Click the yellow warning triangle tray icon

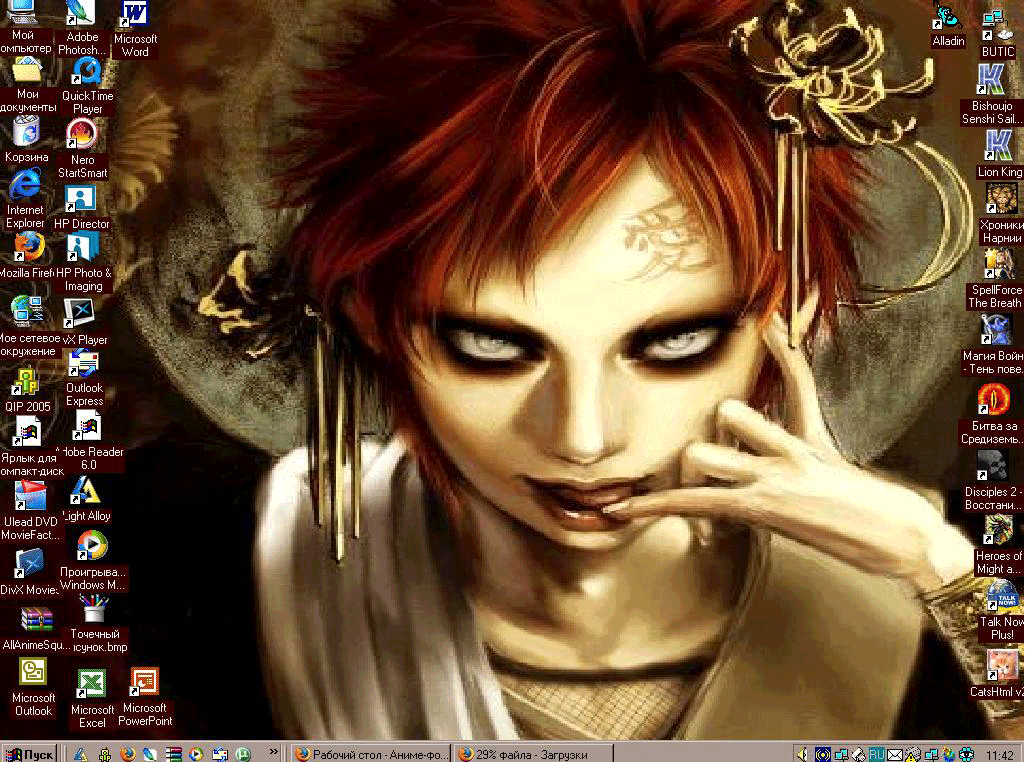[x=912, y=754]
